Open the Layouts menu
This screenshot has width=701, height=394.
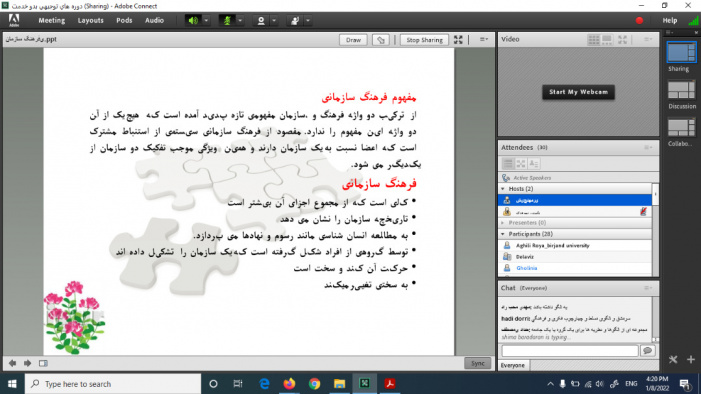(90, 21)
